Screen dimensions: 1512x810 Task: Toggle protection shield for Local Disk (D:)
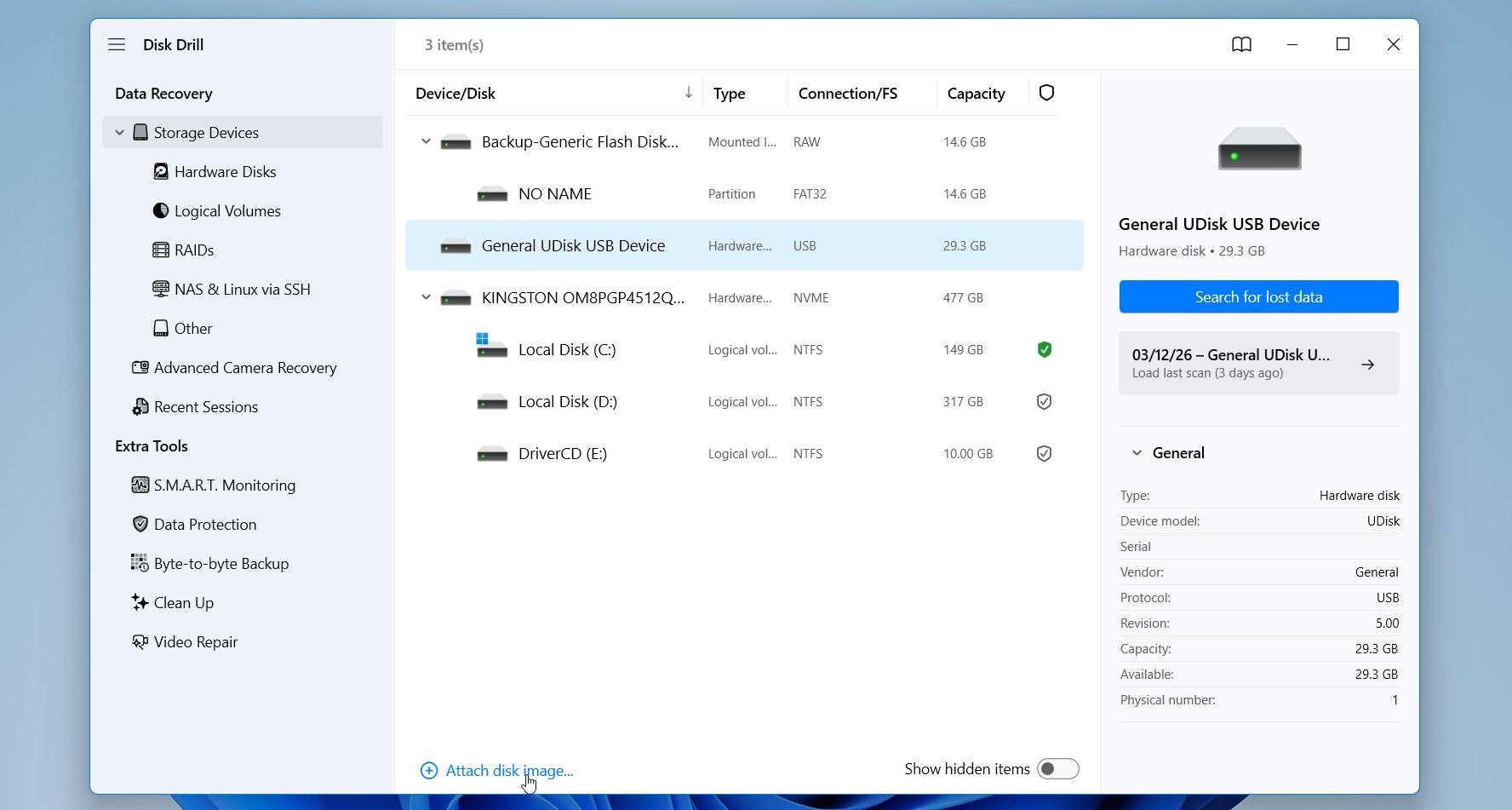pos(1045,401)
